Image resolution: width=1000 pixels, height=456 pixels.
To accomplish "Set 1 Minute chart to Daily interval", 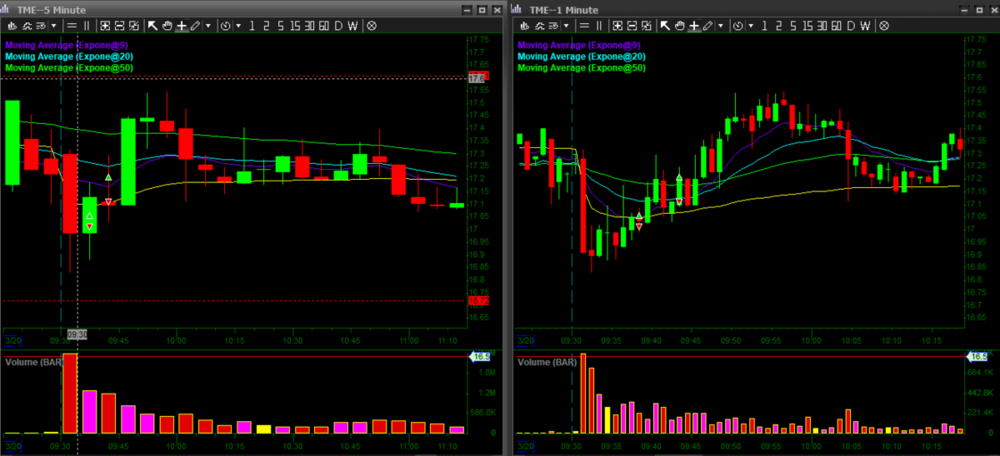I will click(850, 25).
